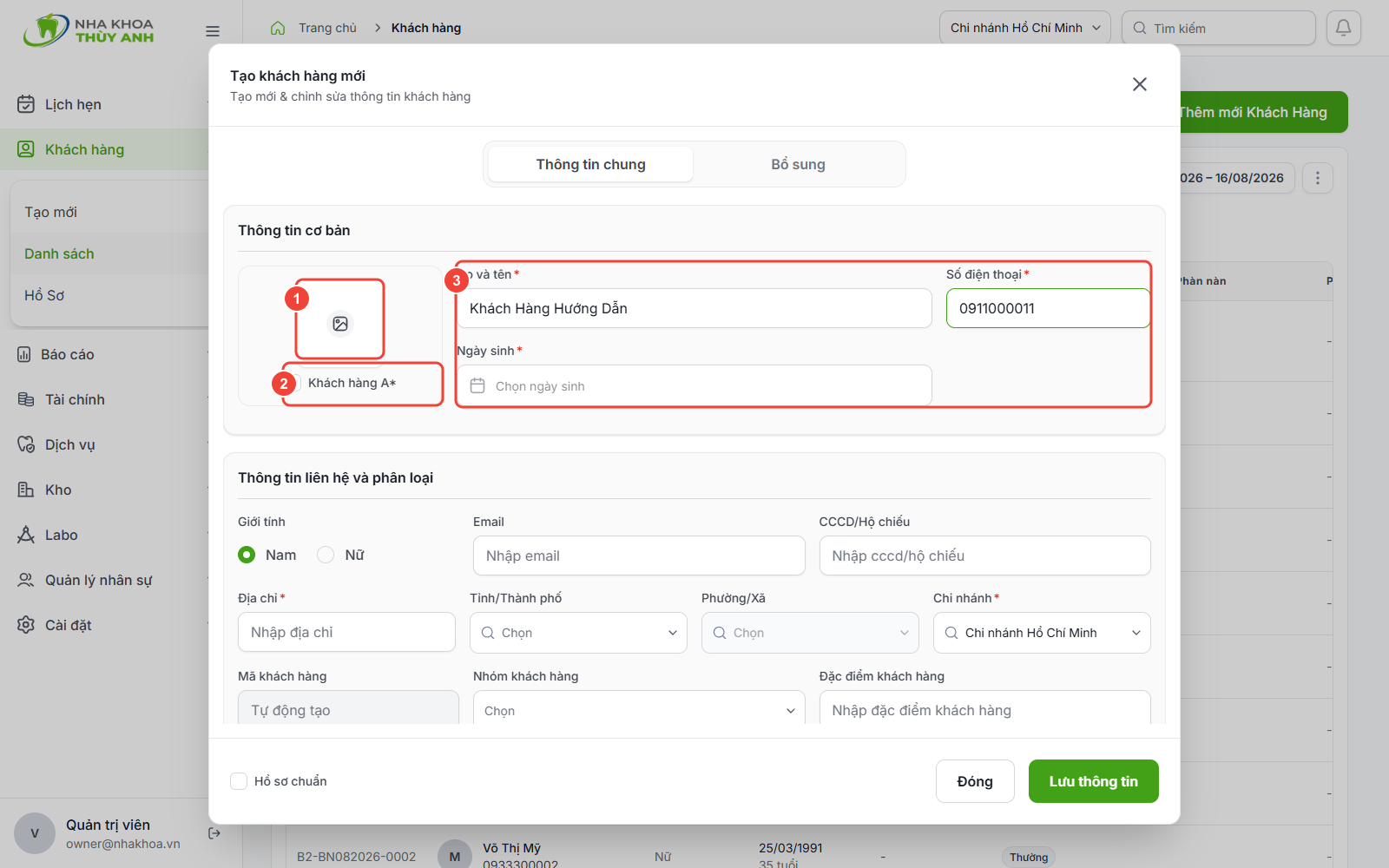Viewport: 1389px width, 868px height.
Task: Click the Cài đặt gear icon
Action: [x=26, y=625]
